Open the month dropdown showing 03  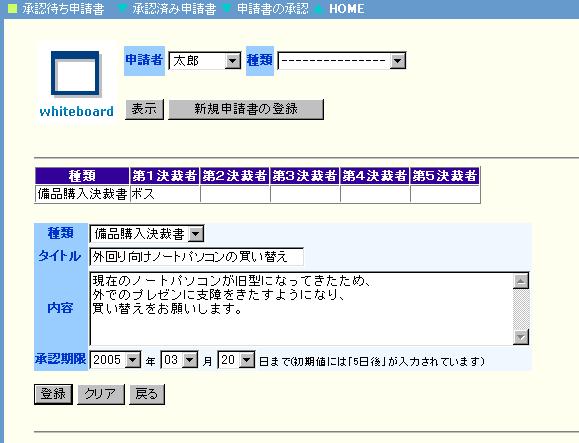pos(179,360)
